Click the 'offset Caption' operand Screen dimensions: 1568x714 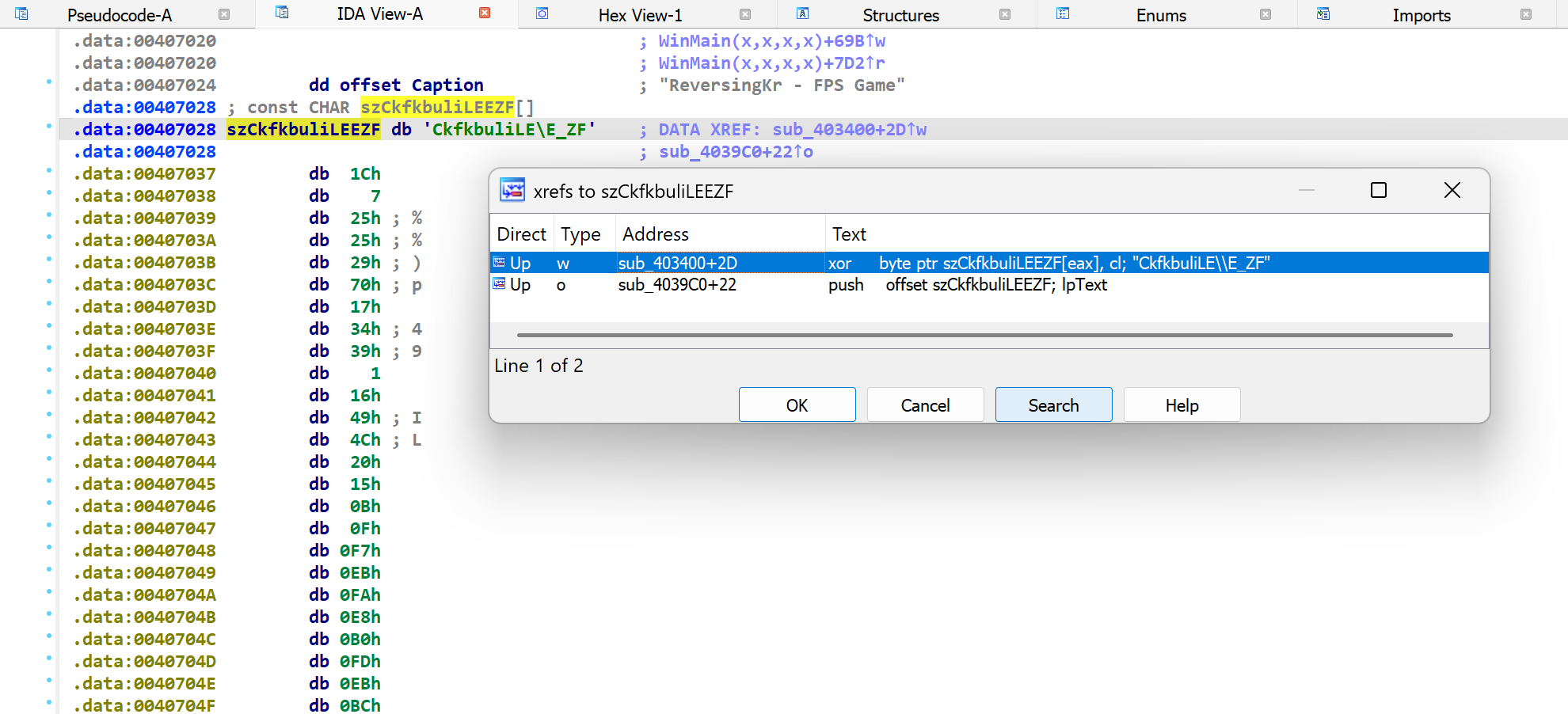(x=411, y=85)
